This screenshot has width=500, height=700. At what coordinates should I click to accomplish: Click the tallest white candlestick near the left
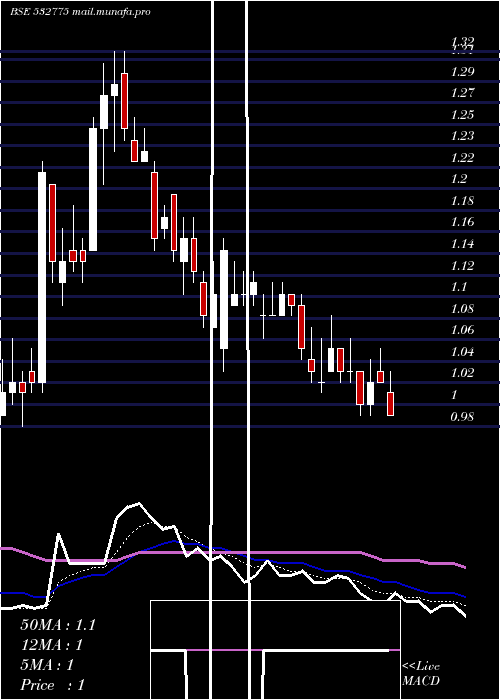pyautogui.click(x=42, y=277)
